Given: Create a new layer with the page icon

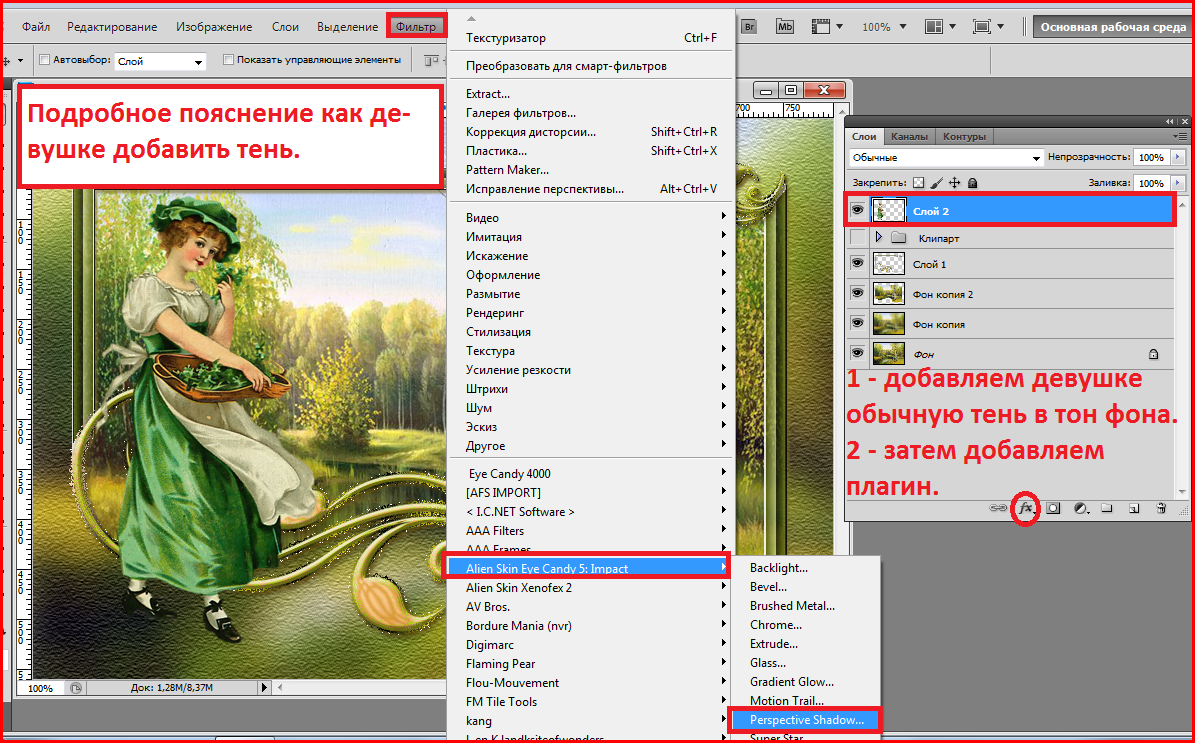Looking at the screenshot, I should (1134, 508).
